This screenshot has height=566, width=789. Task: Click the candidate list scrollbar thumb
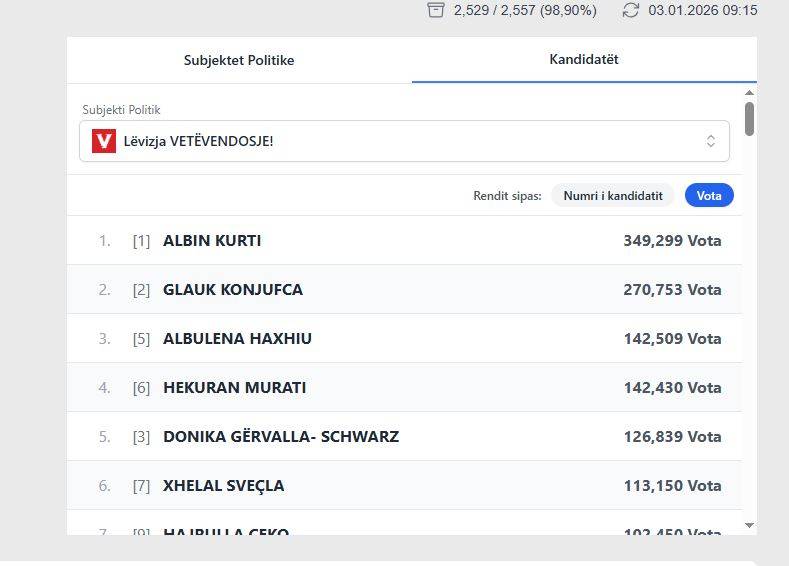[749, 117]
